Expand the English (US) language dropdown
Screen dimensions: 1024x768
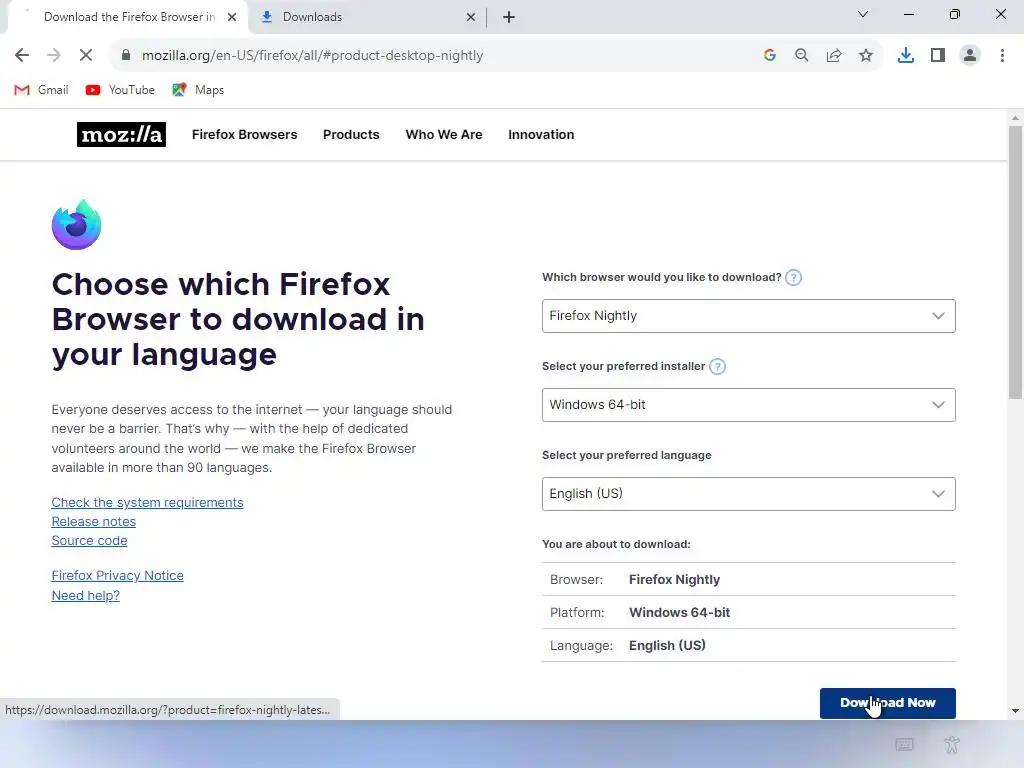[x=748, y=494]
